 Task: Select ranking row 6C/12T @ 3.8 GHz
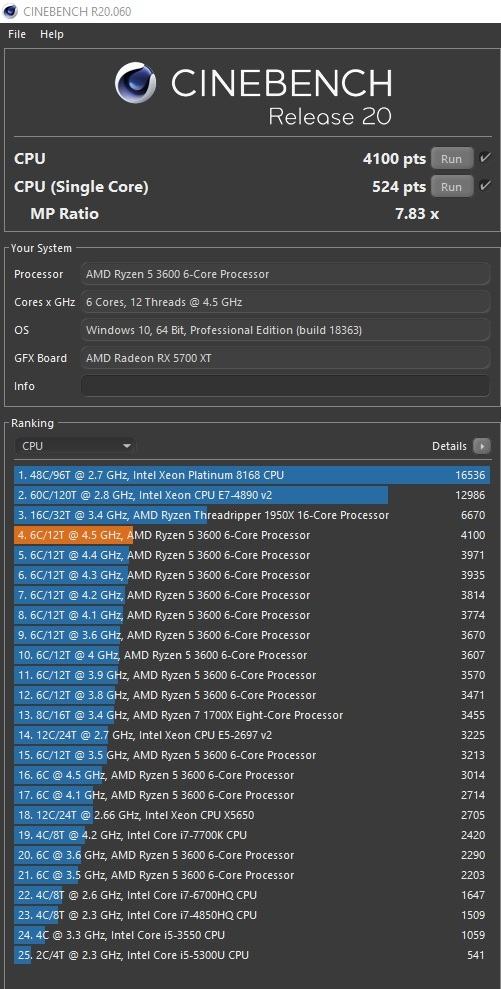[252, 695]
